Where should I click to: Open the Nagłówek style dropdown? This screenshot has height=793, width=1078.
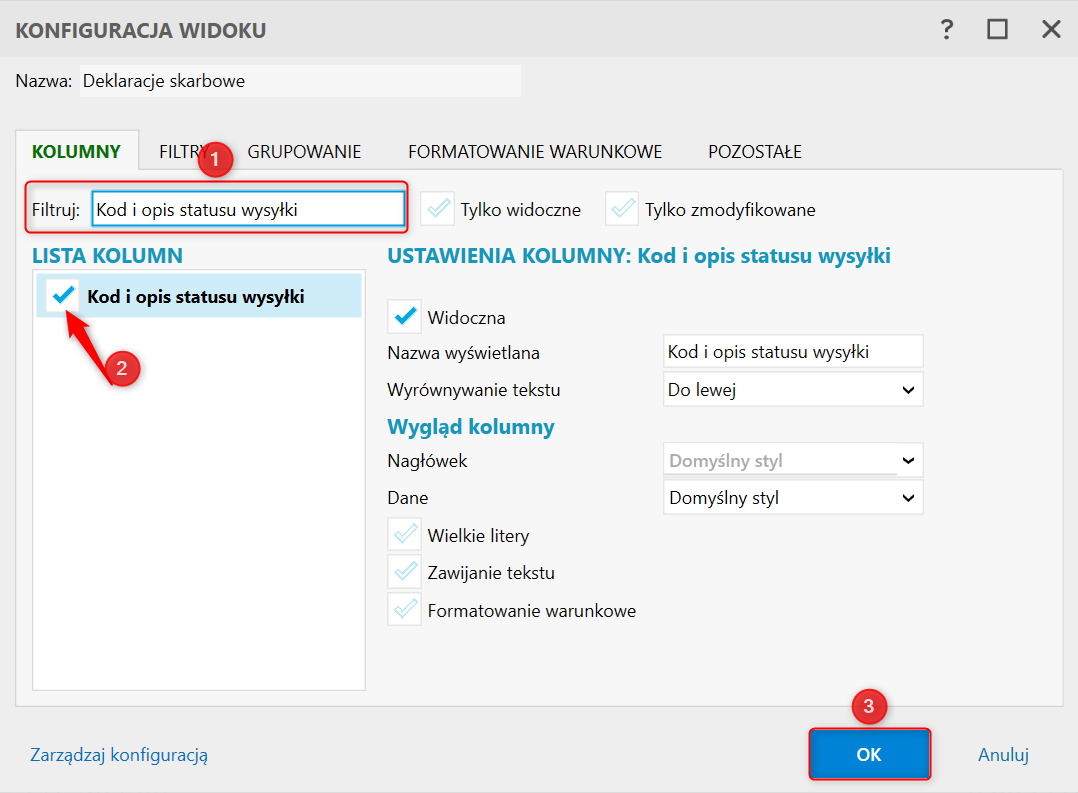793,460
